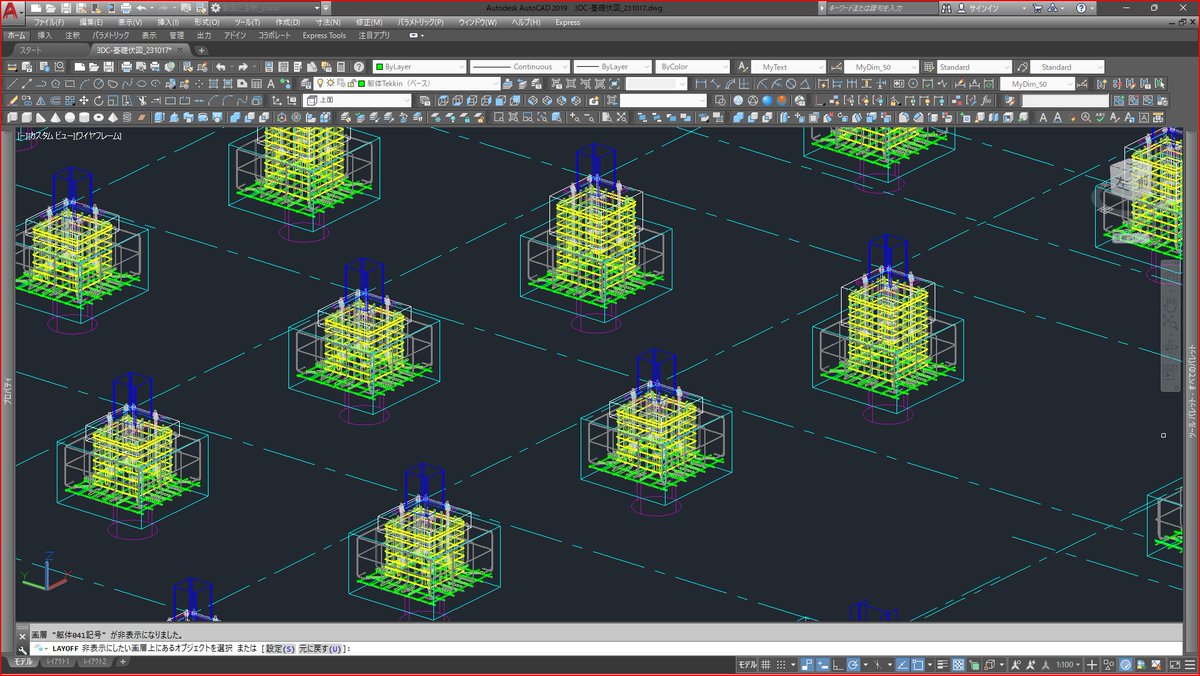Open the 上面 view dropdown
1200x676 pixels.
click(x=358, y=101)
